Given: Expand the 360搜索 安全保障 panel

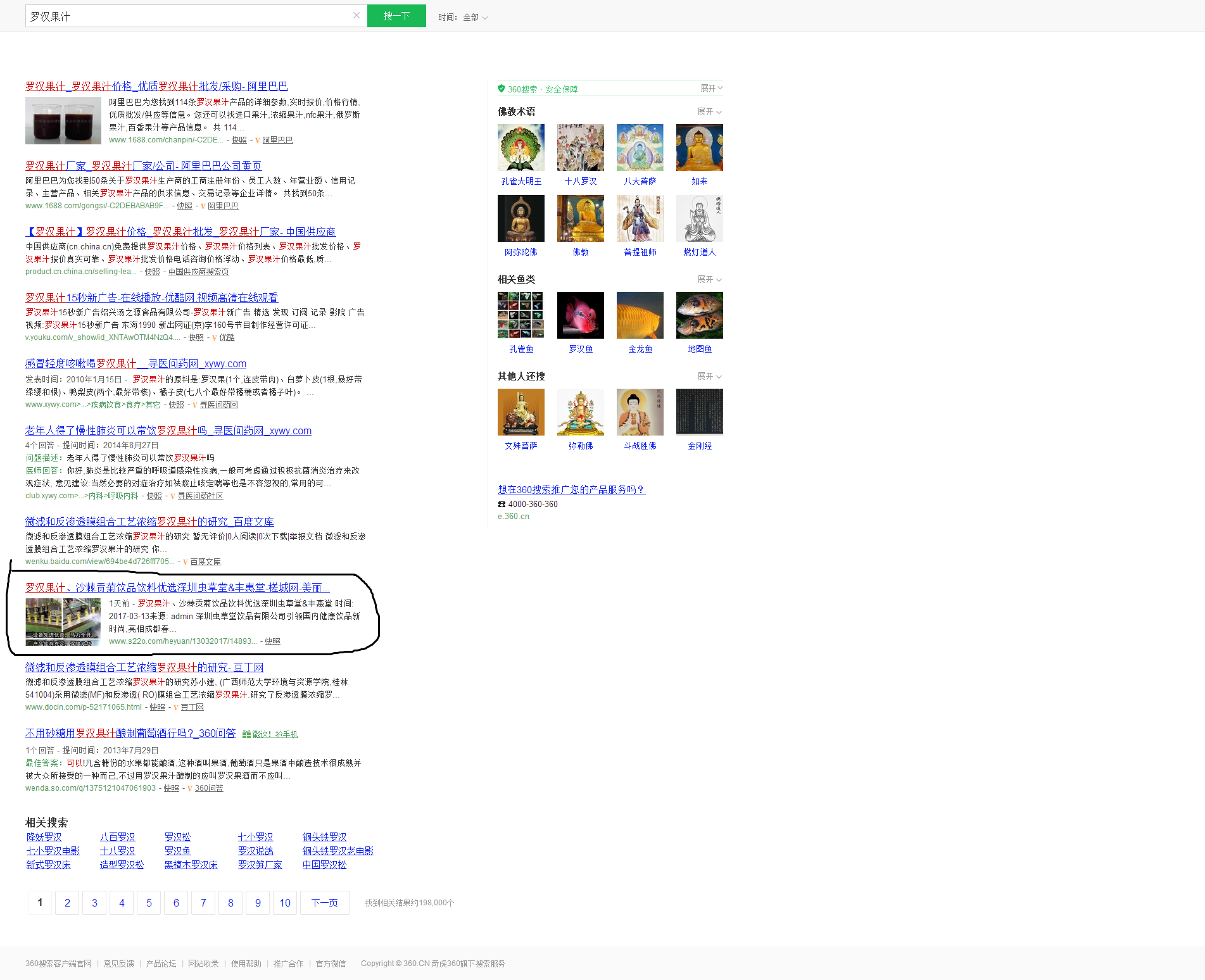Looking at the screenshot, I should [711, 88].
